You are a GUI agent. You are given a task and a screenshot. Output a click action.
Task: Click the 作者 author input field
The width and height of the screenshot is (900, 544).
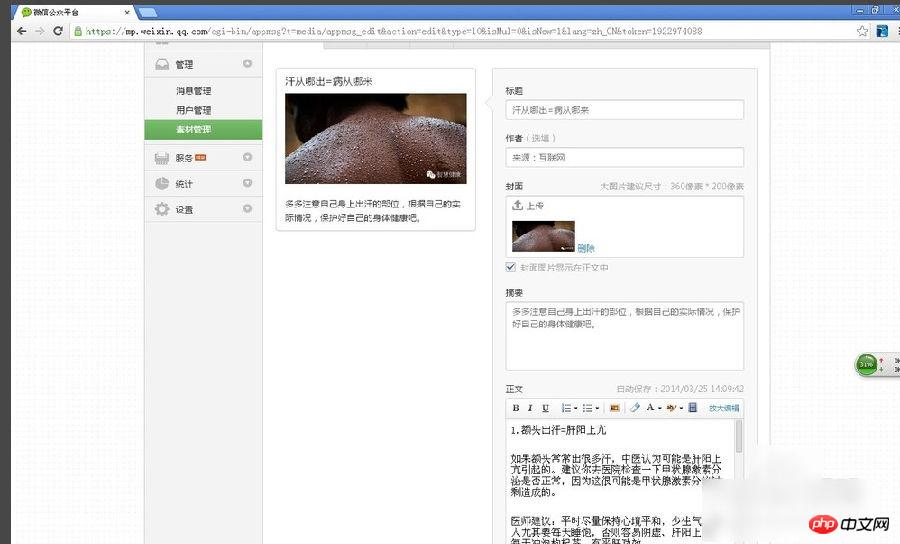(624, 157)
